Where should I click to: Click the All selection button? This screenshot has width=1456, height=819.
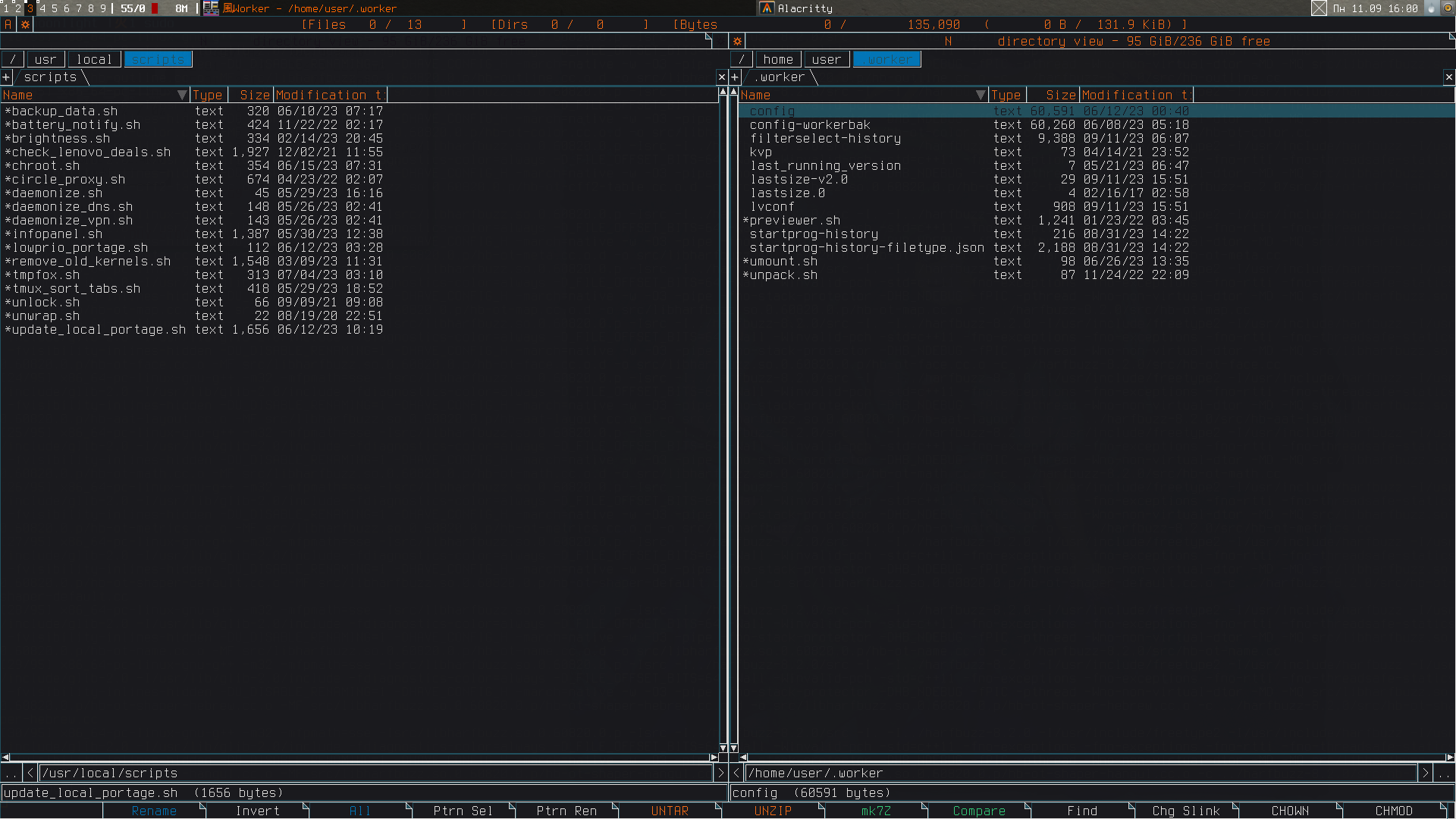click(361, 811)
